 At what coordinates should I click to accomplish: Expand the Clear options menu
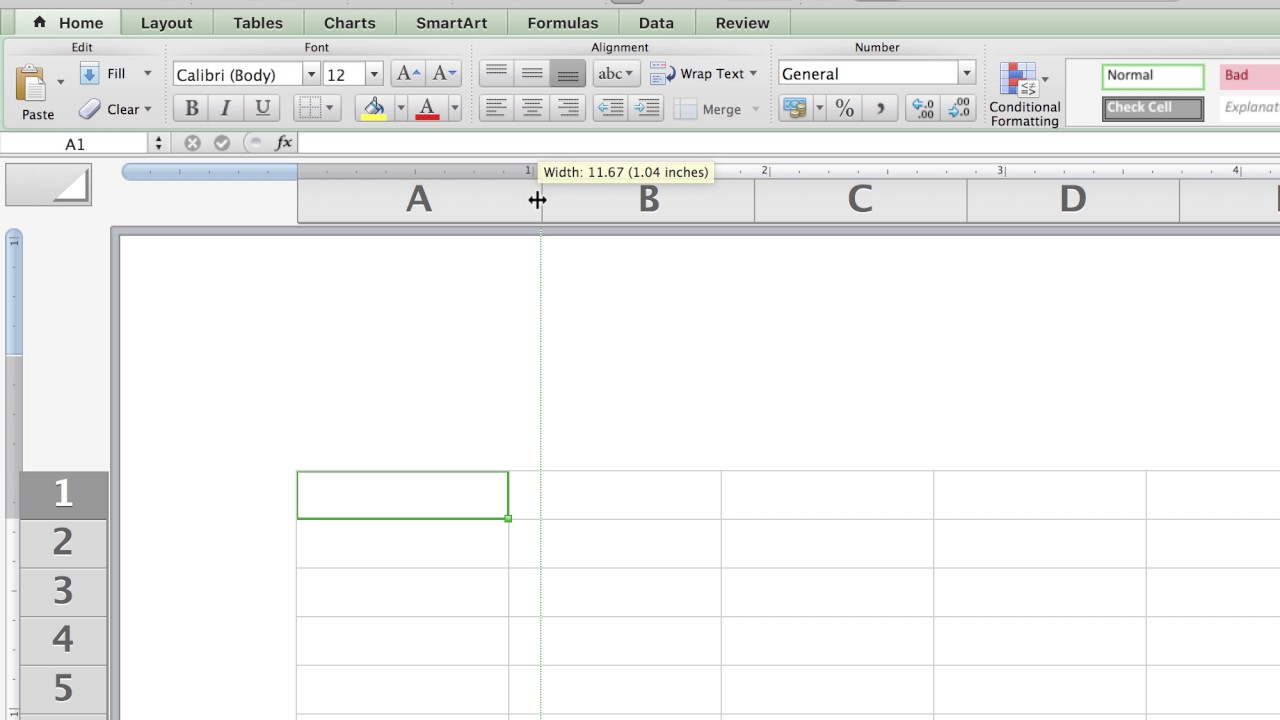[147, 109]
